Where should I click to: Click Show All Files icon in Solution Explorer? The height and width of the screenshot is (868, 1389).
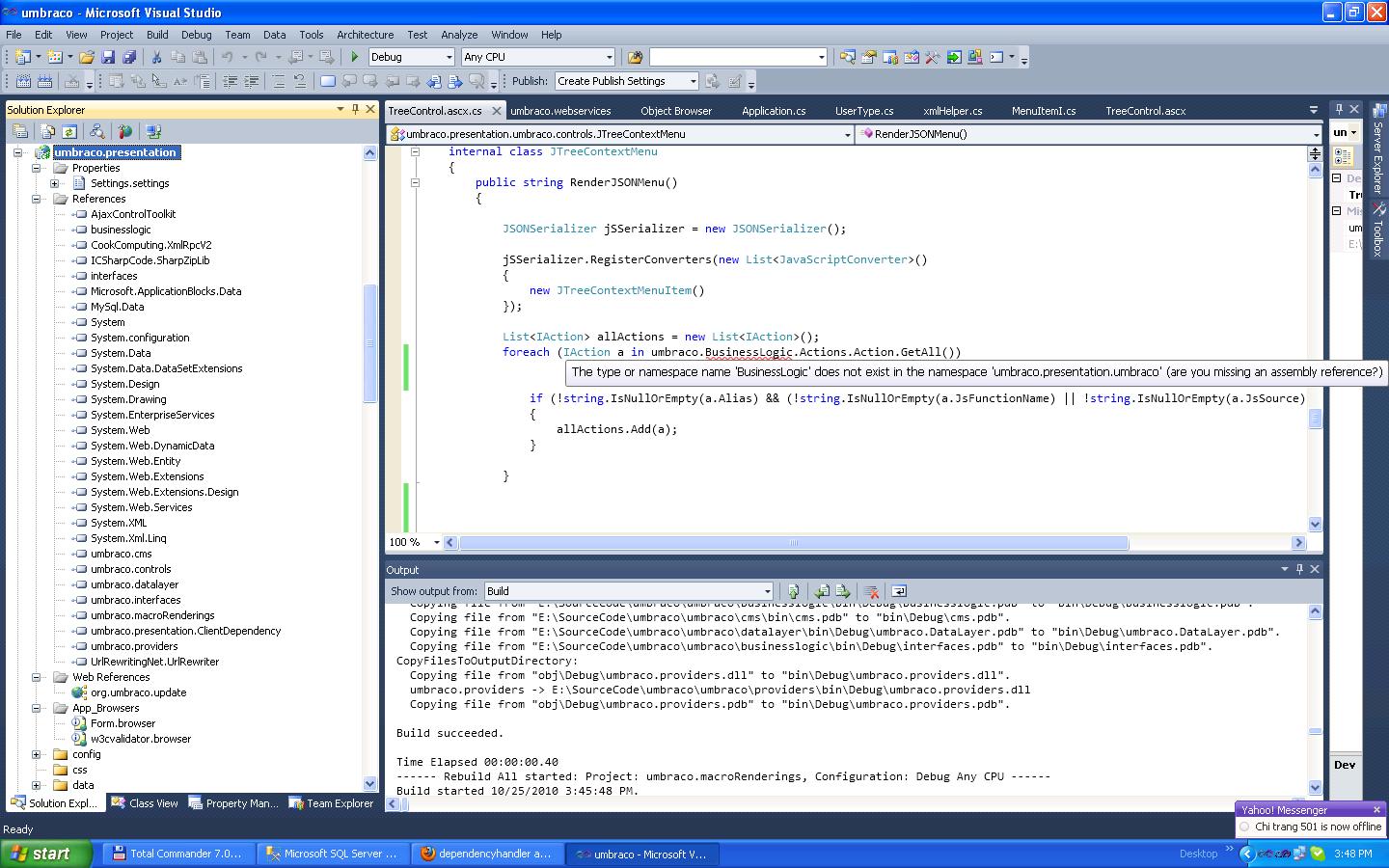pos(48,131)
